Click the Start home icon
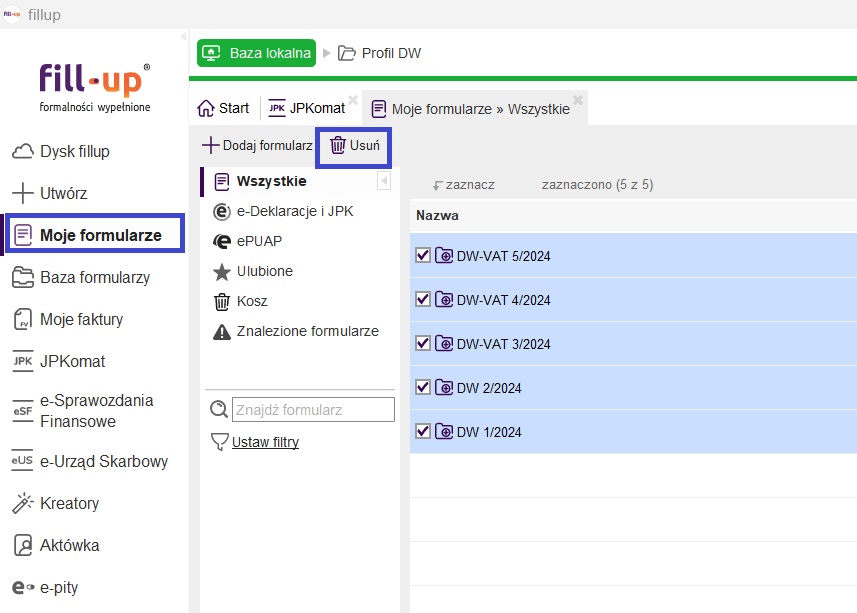This screenshot has height=613, width=857. click(206, 108)
